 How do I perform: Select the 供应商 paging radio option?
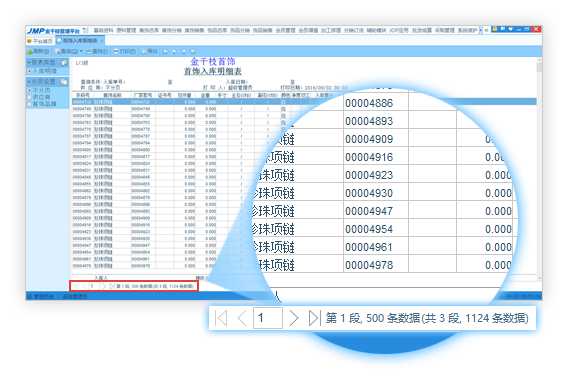coord(29,97)
